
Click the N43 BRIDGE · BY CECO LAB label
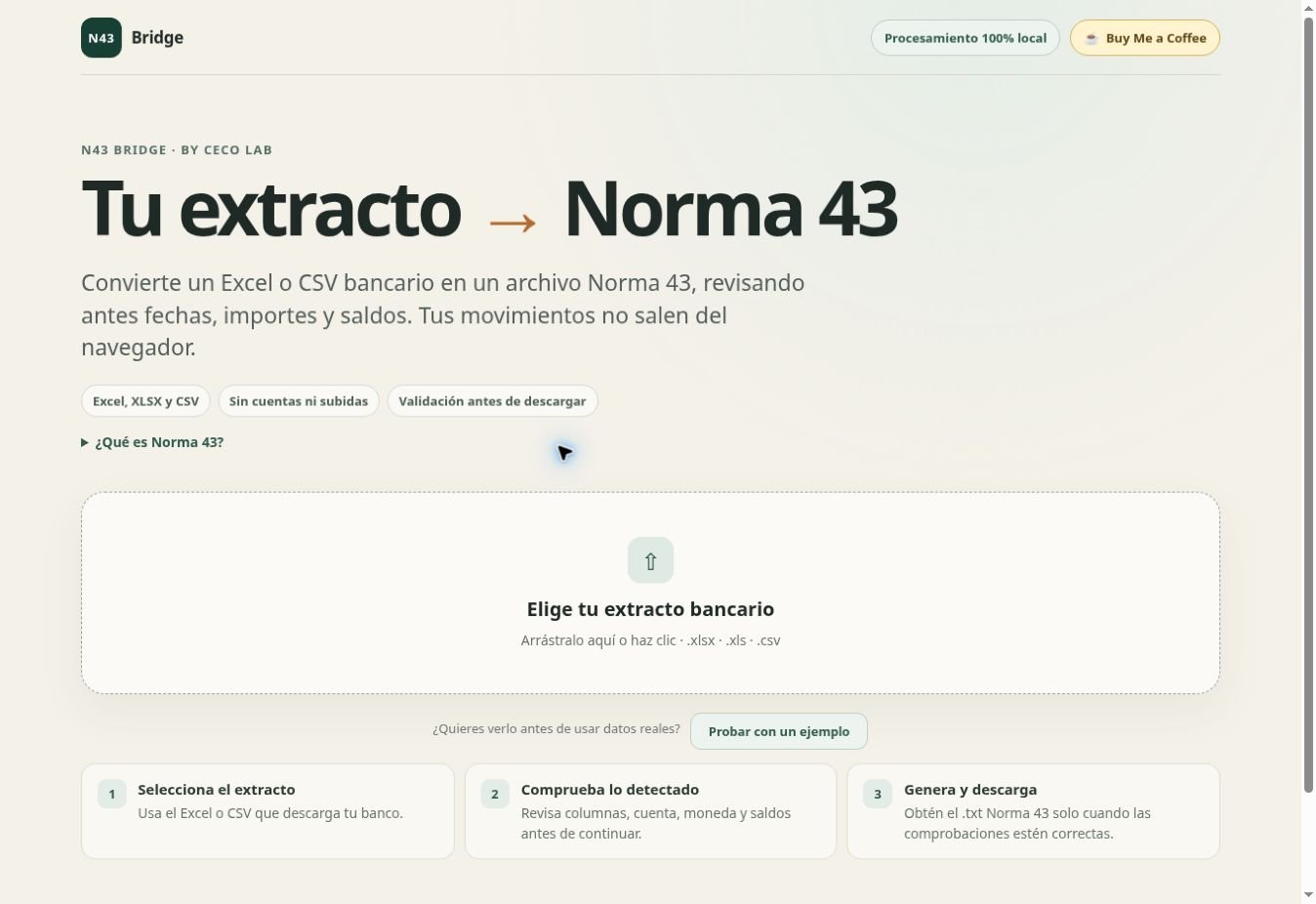click(177, 150)
